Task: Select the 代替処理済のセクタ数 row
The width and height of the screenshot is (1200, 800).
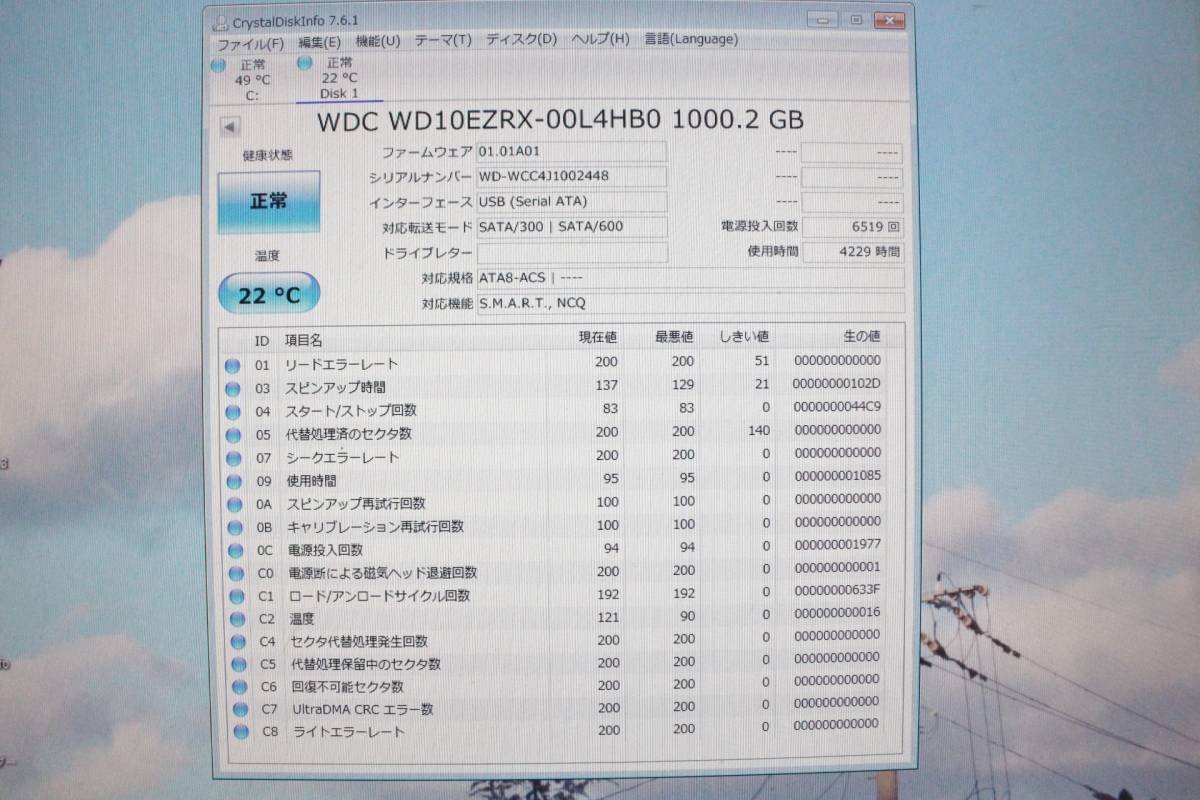Action: click(x=560, y=432)
